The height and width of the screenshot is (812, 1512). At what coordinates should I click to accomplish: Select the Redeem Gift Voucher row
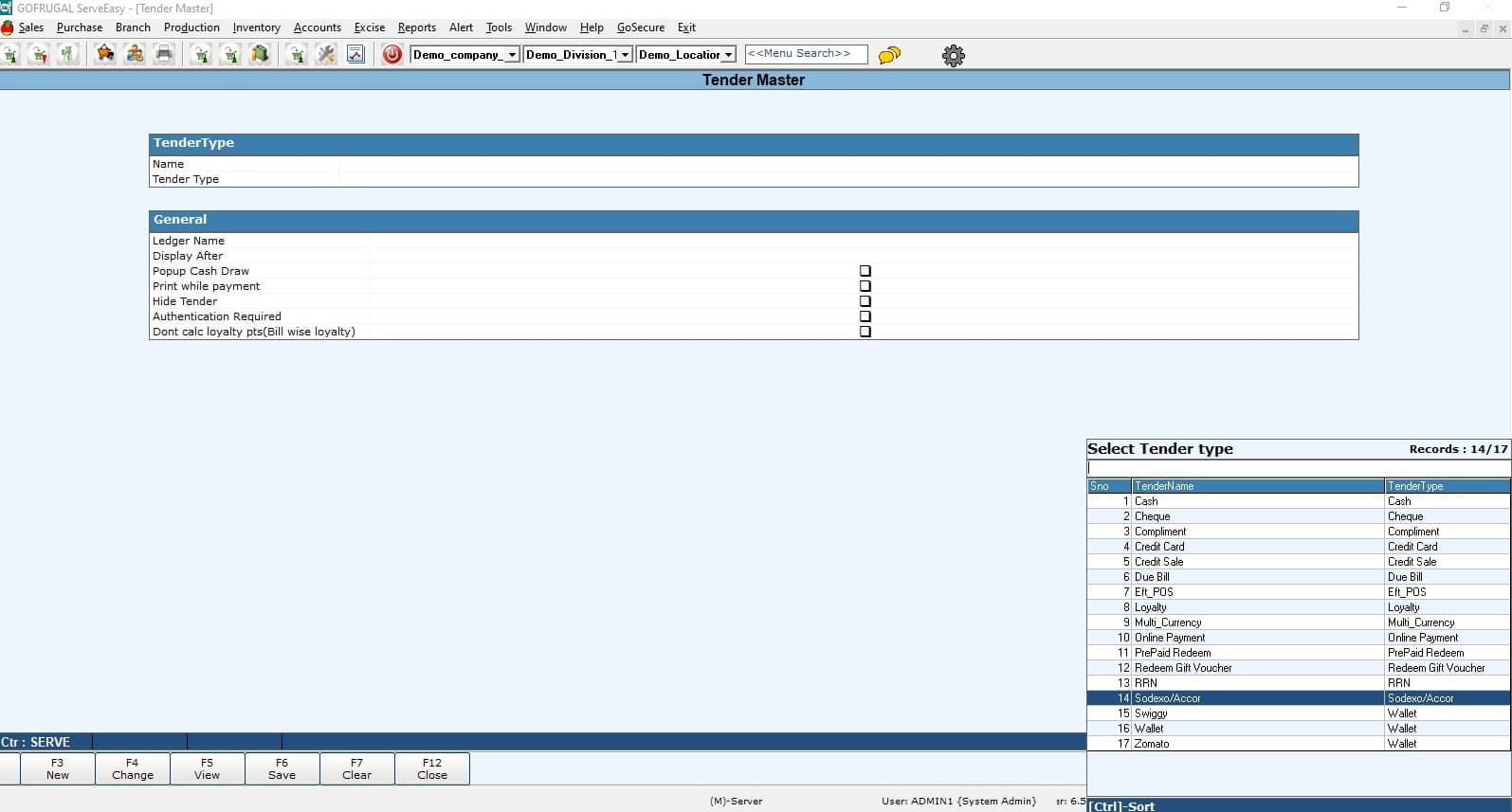pos(1299,668)
